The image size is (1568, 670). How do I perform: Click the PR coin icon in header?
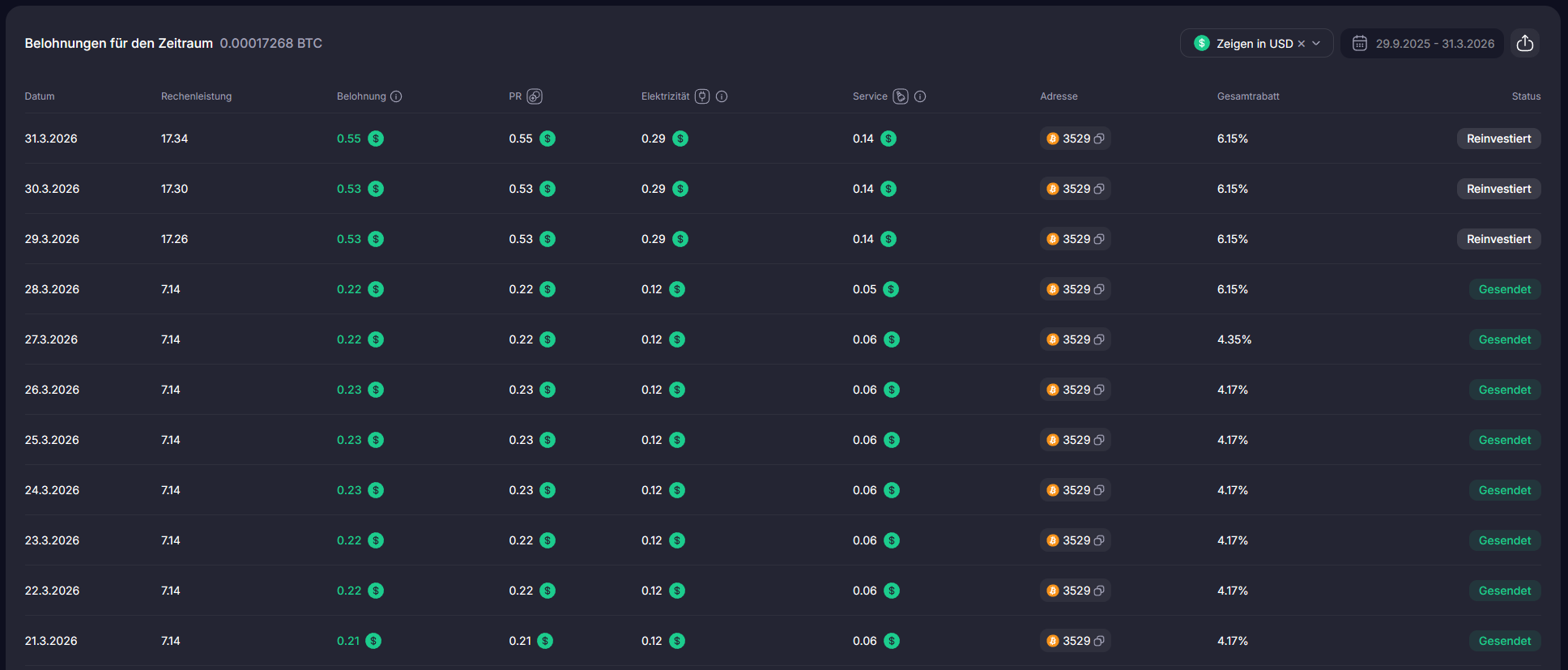[x=535, y=96]
